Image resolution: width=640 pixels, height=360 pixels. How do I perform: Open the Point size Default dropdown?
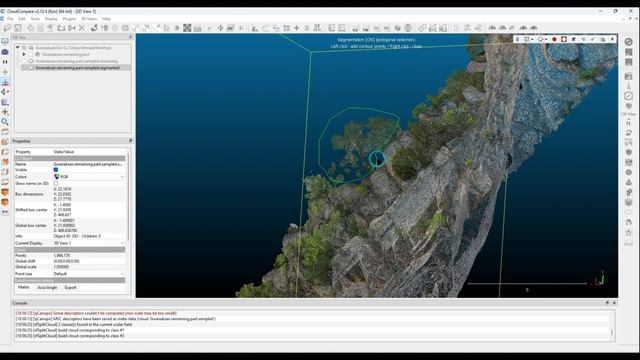89,274
